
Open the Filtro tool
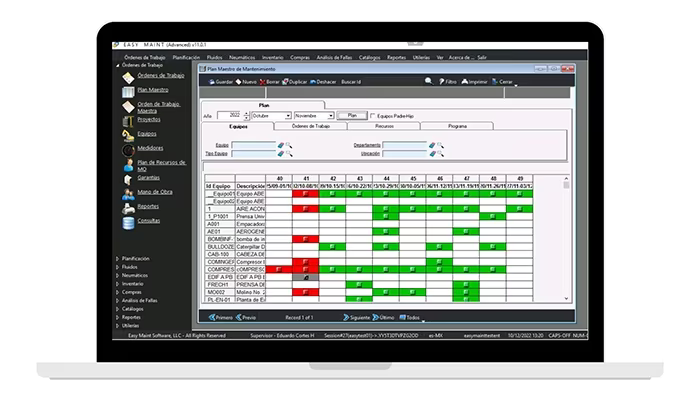click(447, 82)
